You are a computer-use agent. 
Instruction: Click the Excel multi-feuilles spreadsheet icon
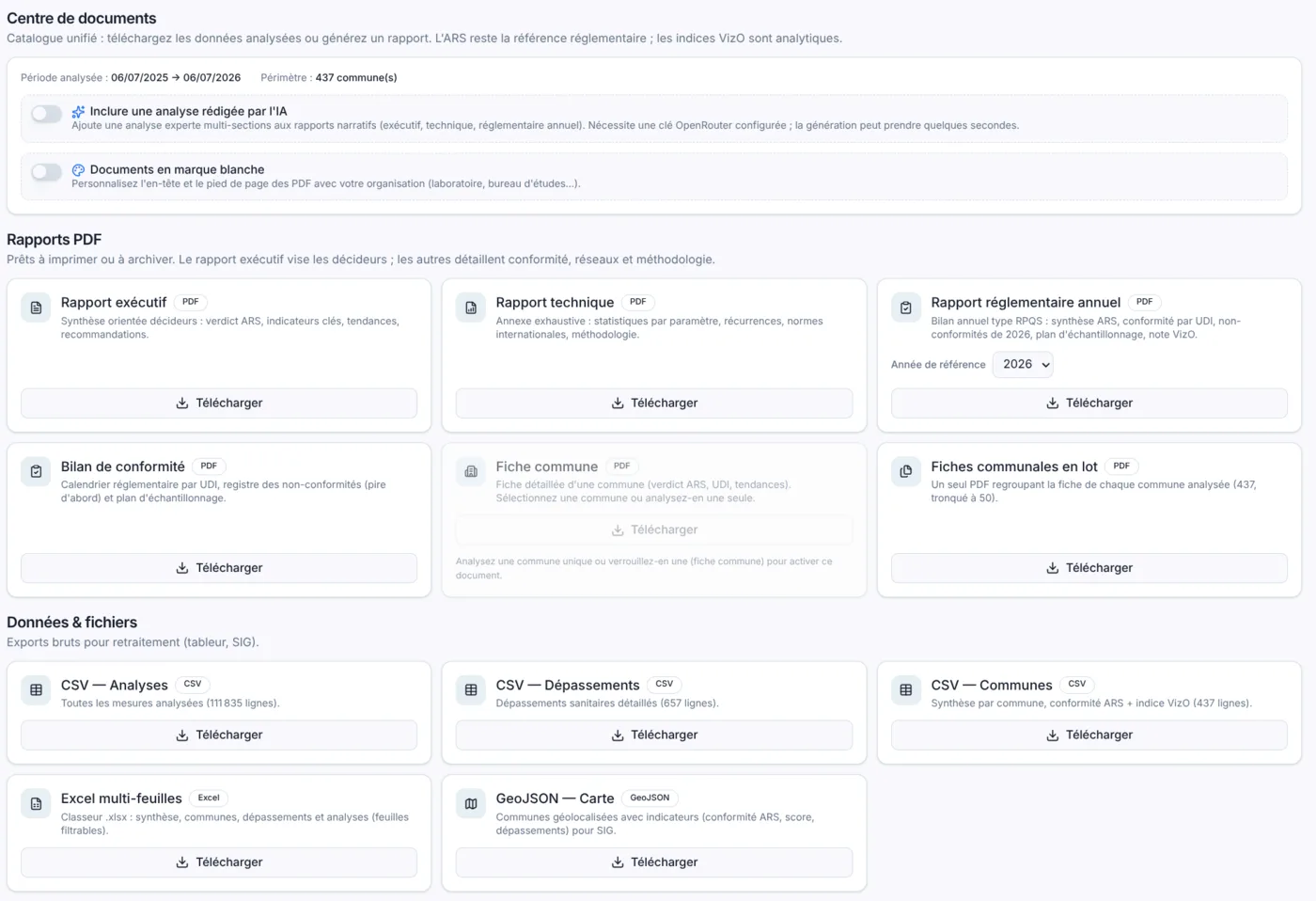click(36, 804)
